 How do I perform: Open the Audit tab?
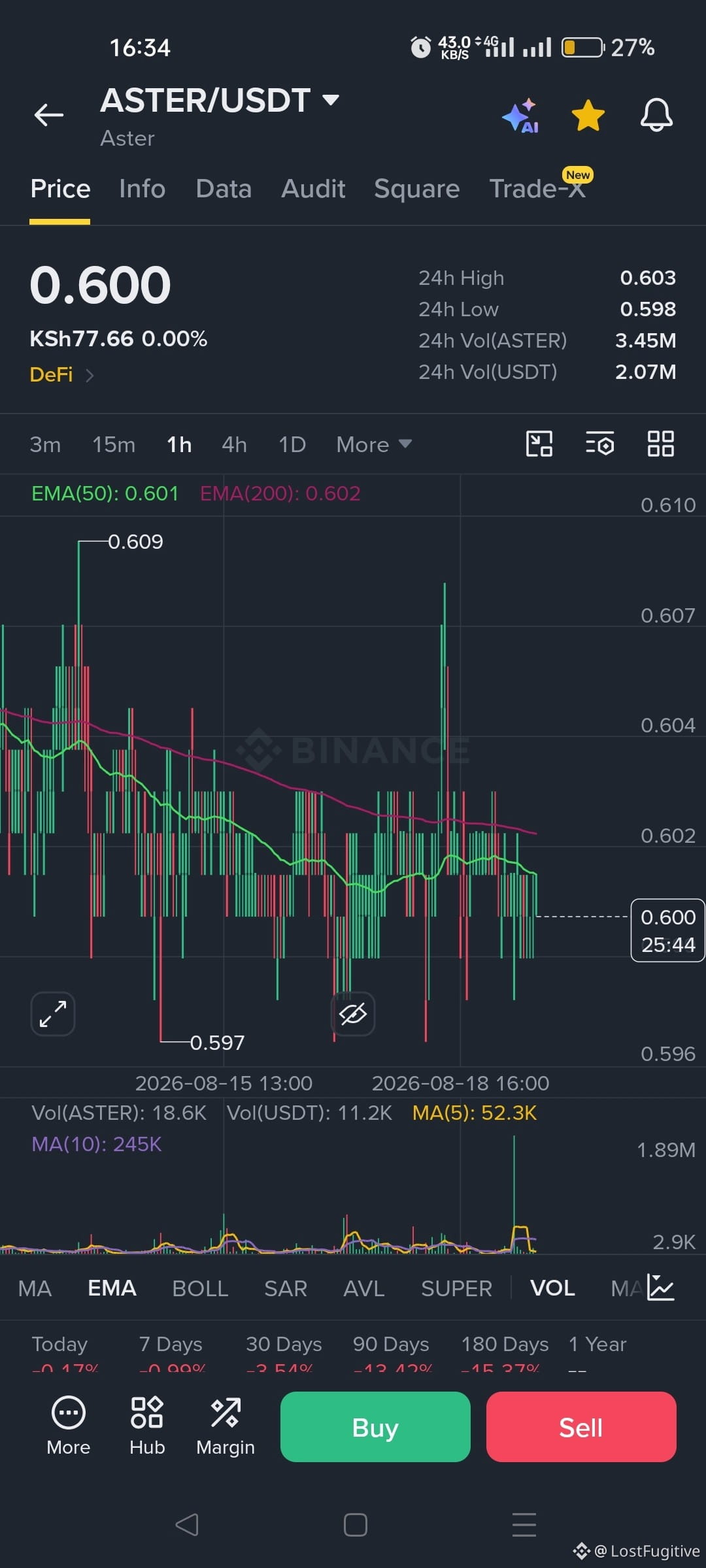(x=313, y=189)
